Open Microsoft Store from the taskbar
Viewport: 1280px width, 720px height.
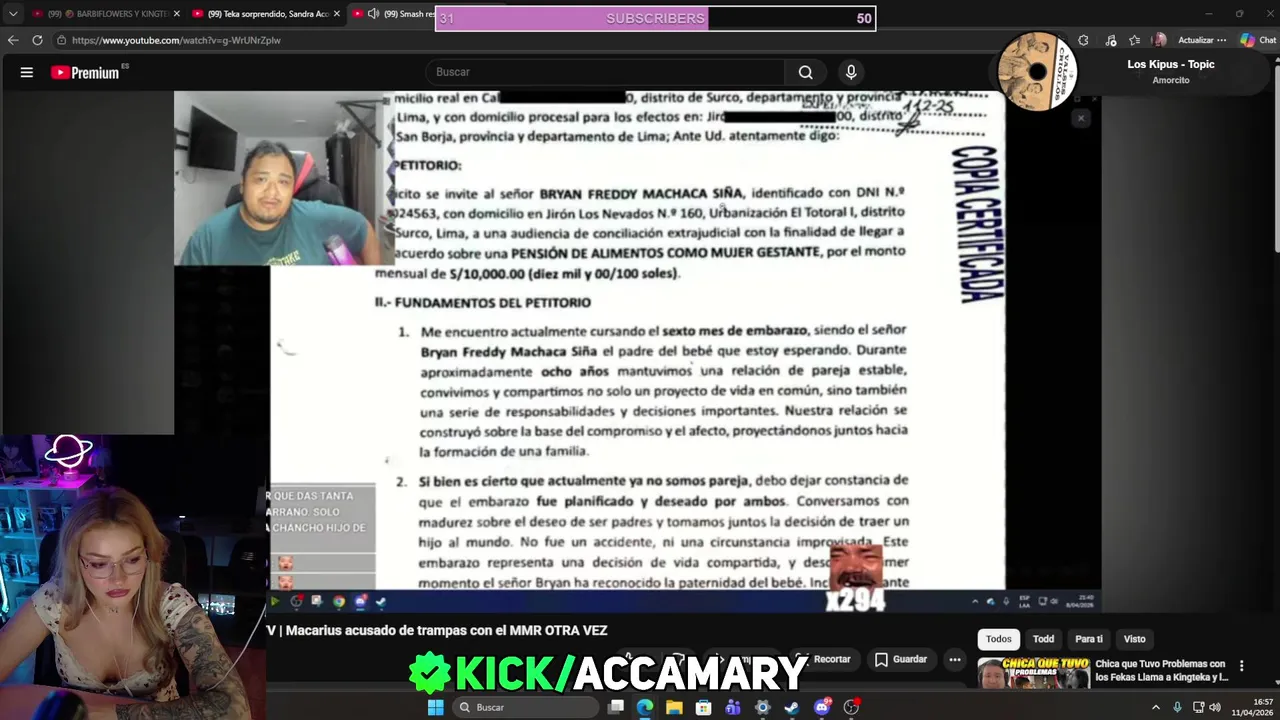[704, 707]
